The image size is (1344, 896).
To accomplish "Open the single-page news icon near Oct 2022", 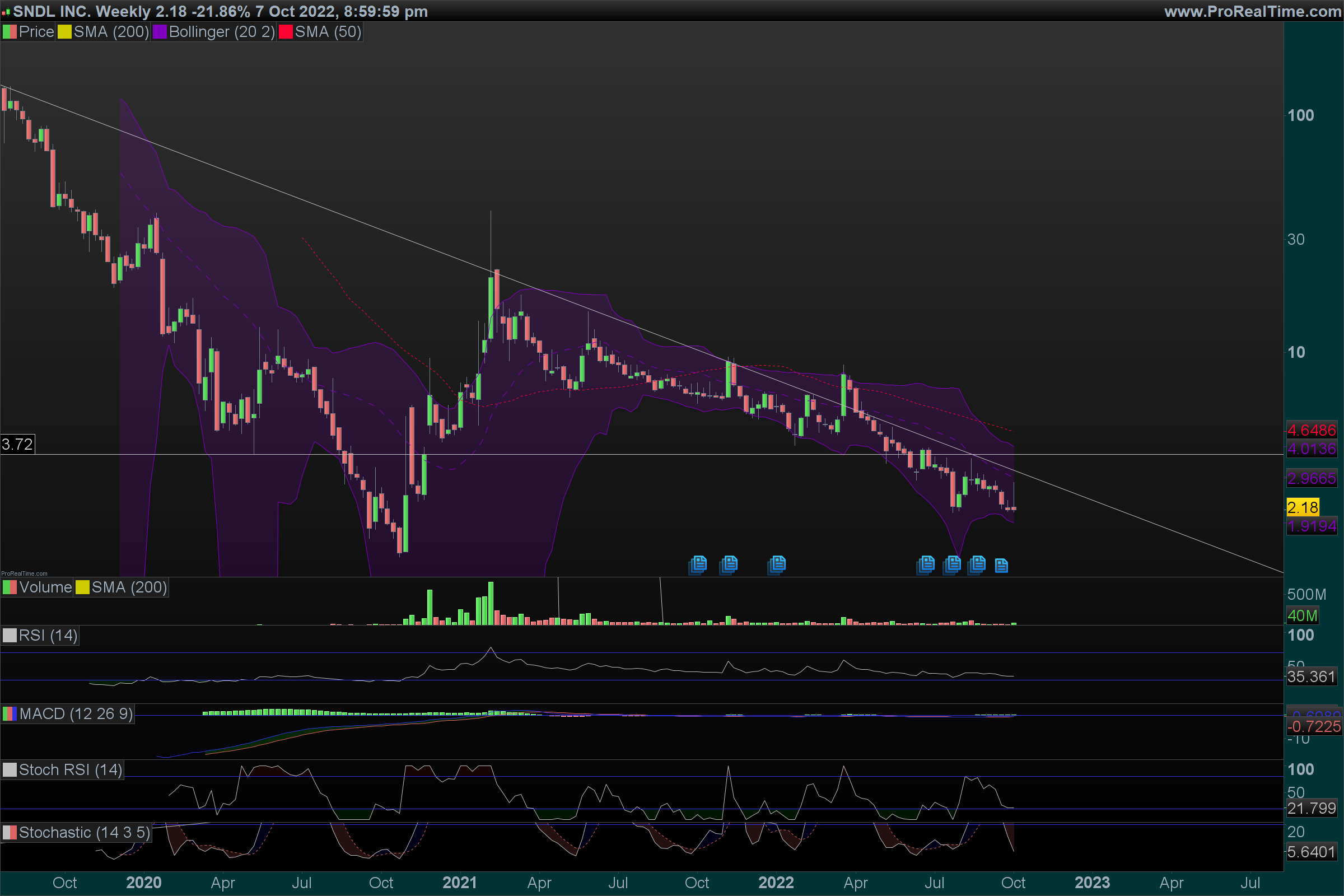I will (x=1001, y=566).
